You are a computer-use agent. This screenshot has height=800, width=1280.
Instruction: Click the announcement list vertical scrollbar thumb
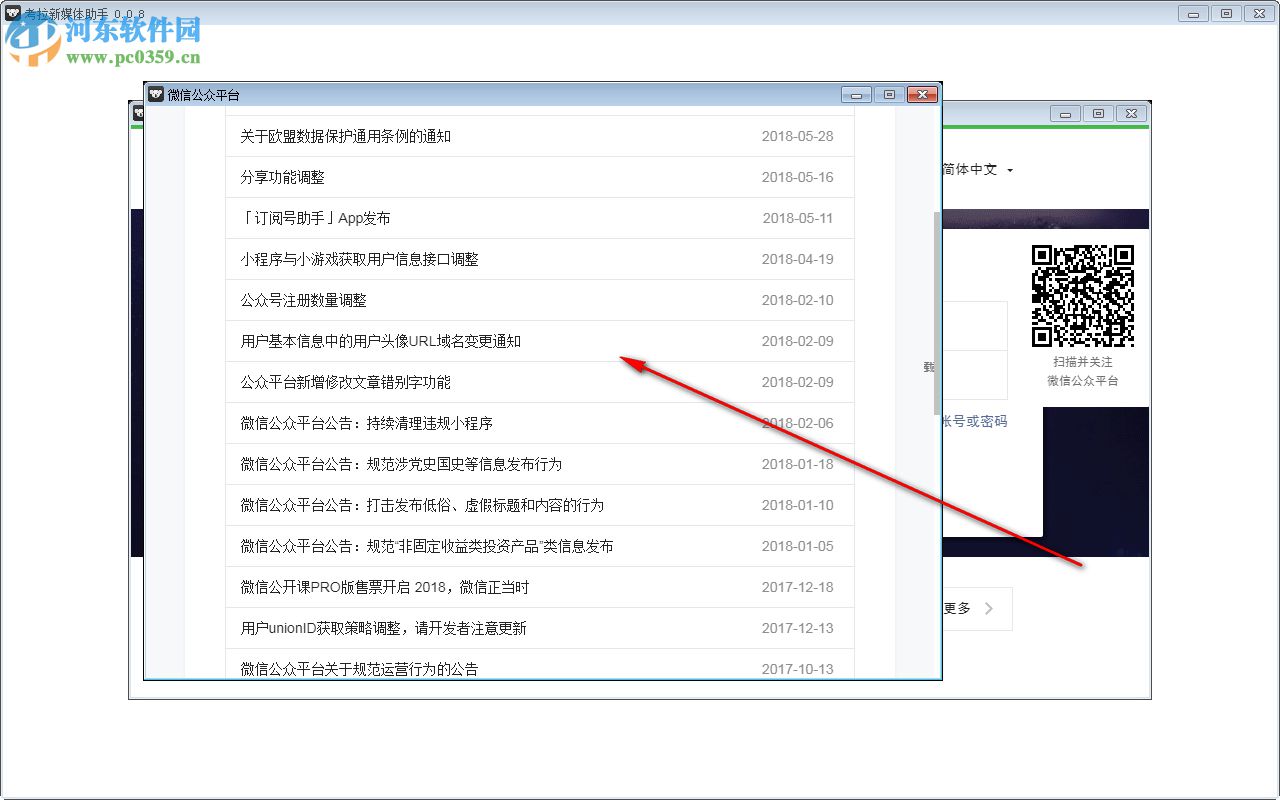pos(937,313)
